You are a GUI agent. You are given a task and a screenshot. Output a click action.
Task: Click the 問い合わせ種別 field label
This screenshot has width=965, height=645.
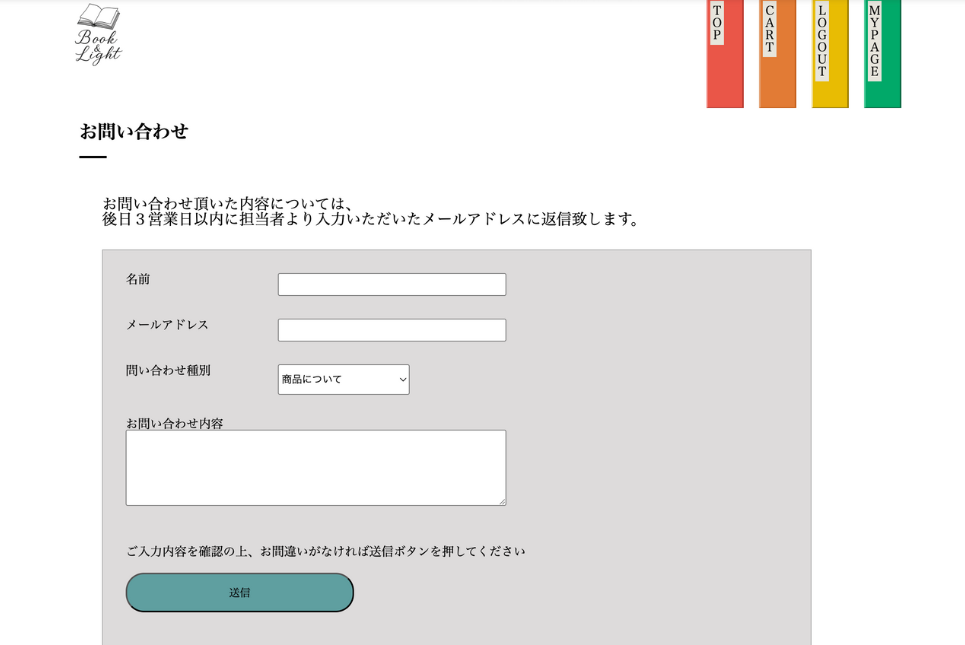click(x=168, y=371)
